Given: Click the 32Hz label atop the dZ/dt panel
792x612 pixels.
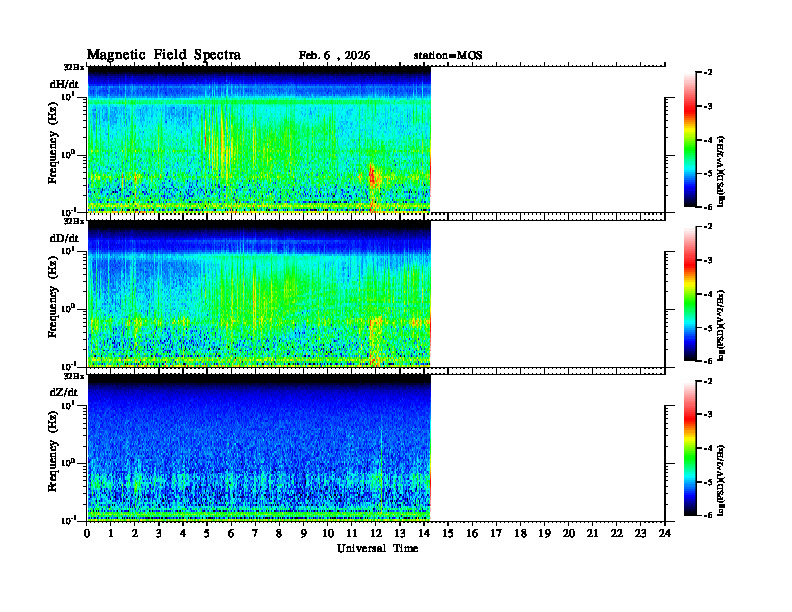Looking at the screenshot, I should [x=74, y=376].
